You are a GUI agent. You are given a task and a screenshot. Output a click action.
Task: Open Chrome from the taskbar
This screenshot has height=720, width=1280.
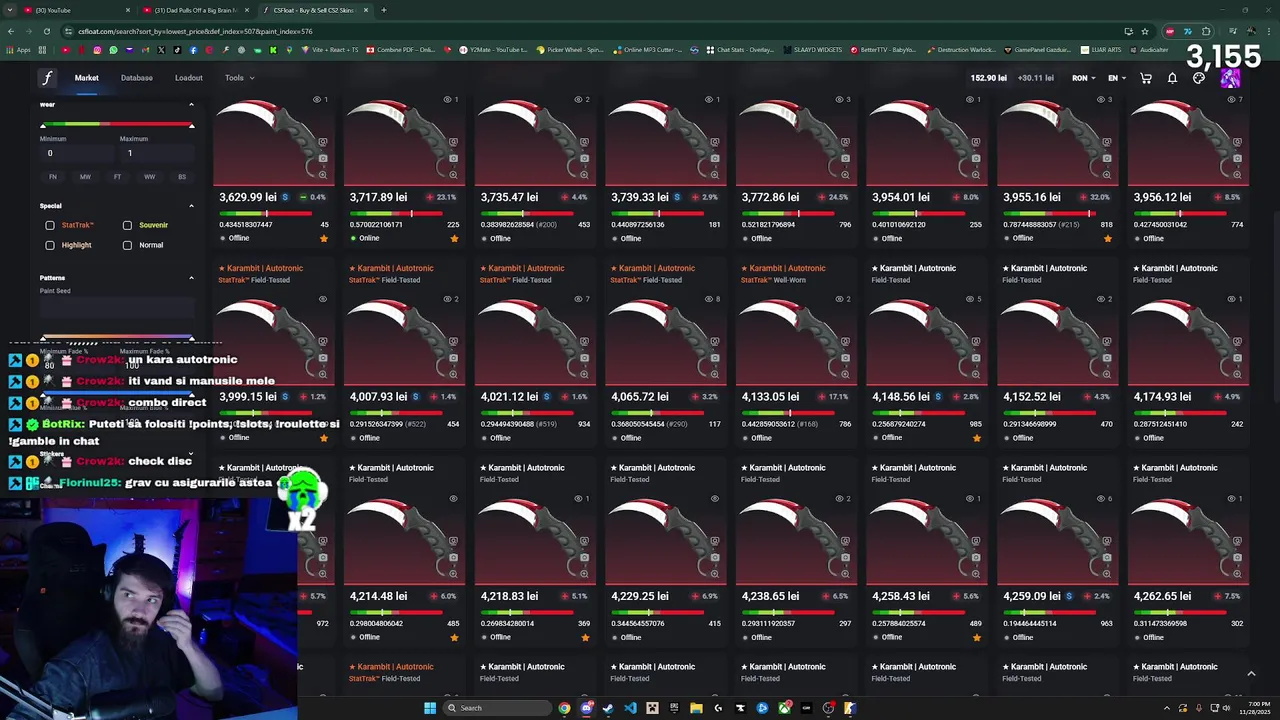565,708
